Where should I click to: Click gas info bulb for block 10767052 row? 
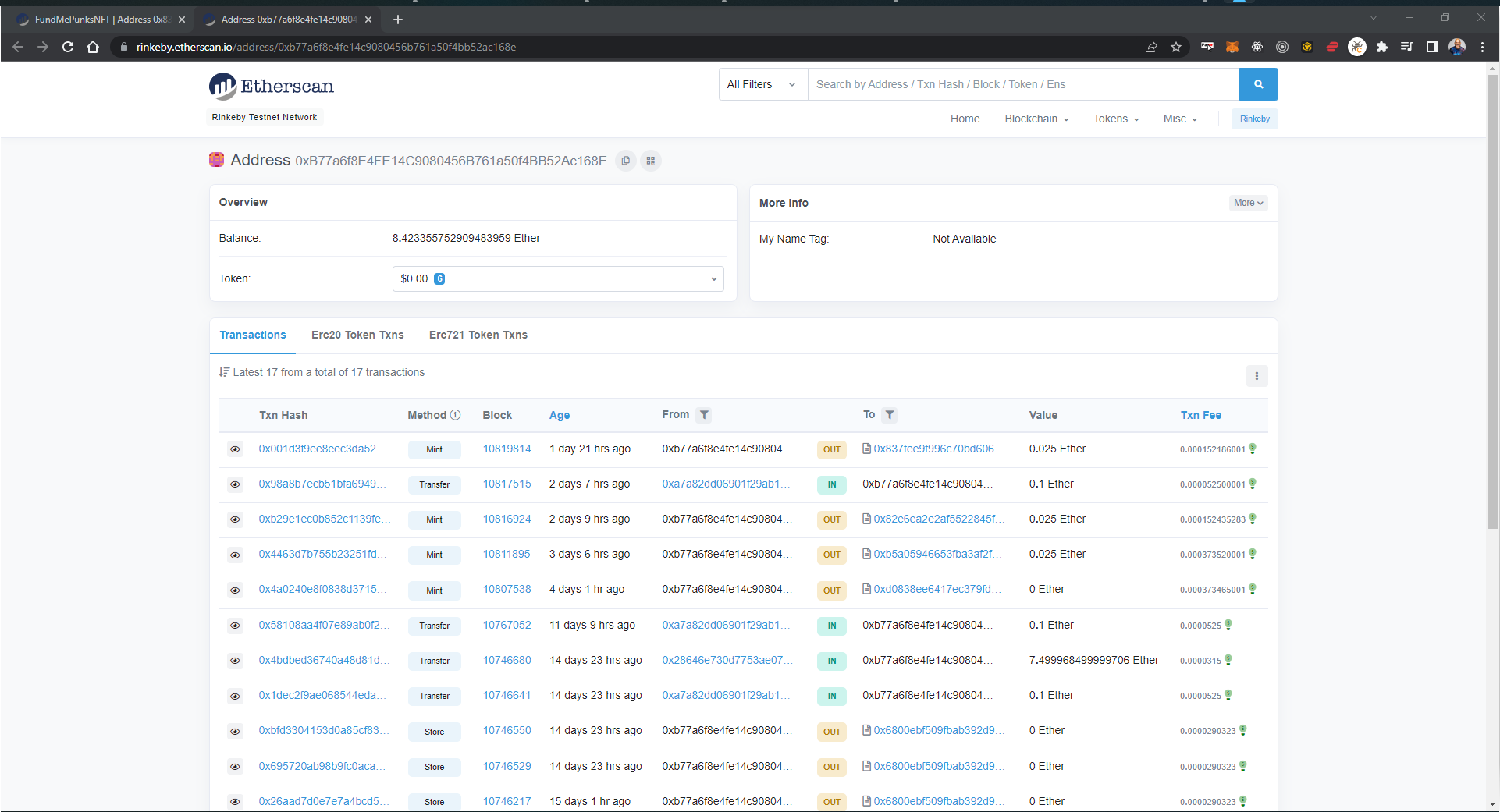pos(1228,625)
